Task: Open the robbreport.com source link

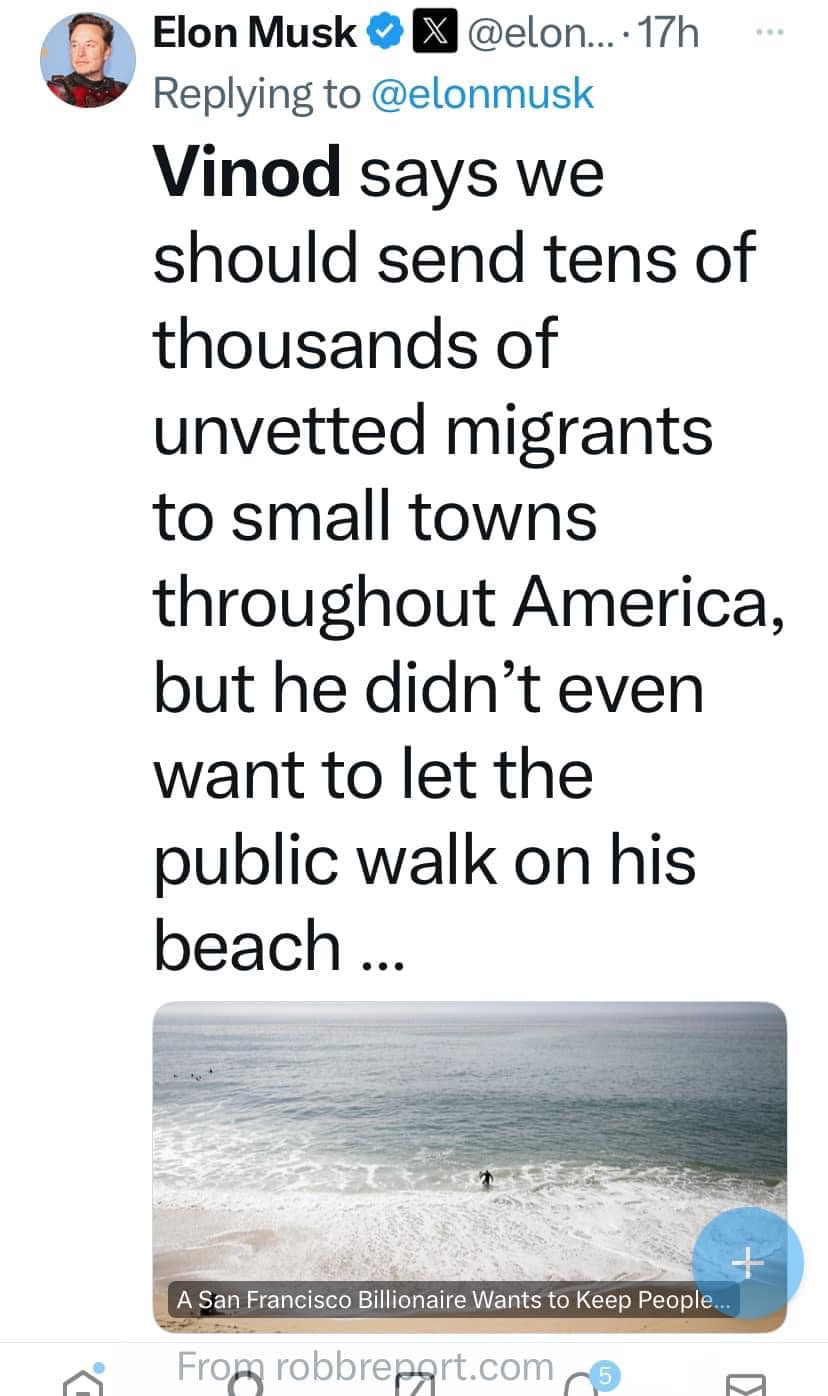Action: 365,1366
